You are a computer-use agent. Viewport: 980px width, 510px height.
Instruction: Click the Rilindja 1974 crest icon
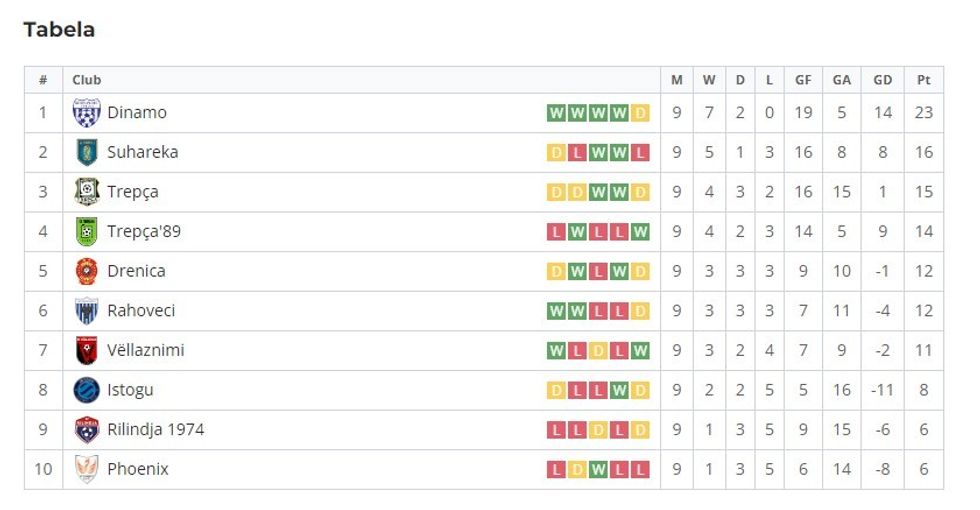87,430
